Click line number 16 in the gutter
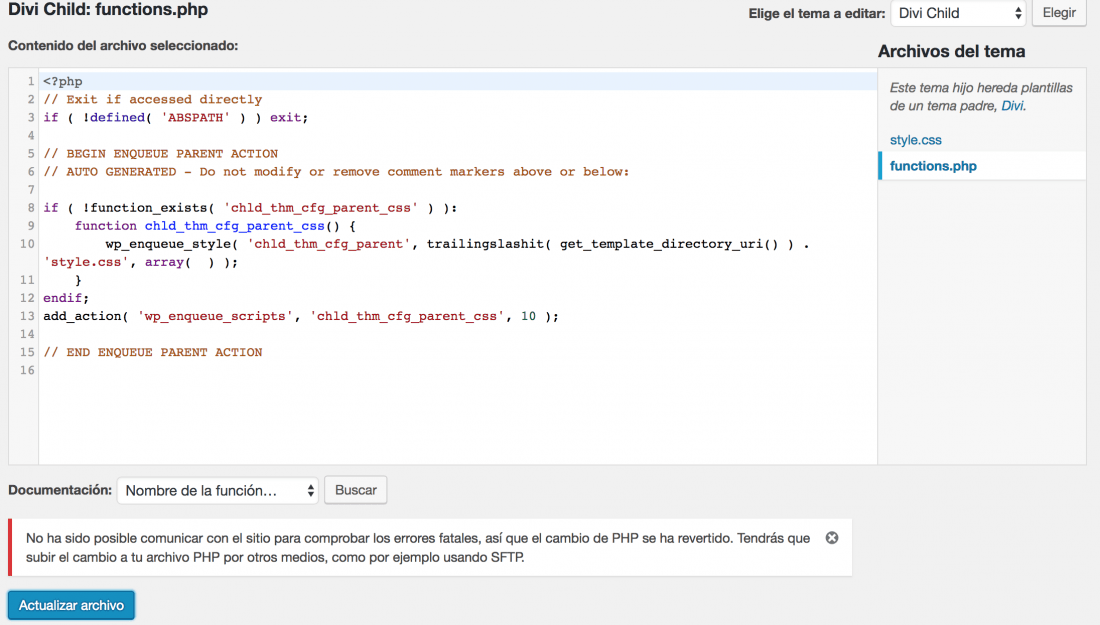Image resolution: width=1100 pixels, height=625 pixels. click(27, 370)
